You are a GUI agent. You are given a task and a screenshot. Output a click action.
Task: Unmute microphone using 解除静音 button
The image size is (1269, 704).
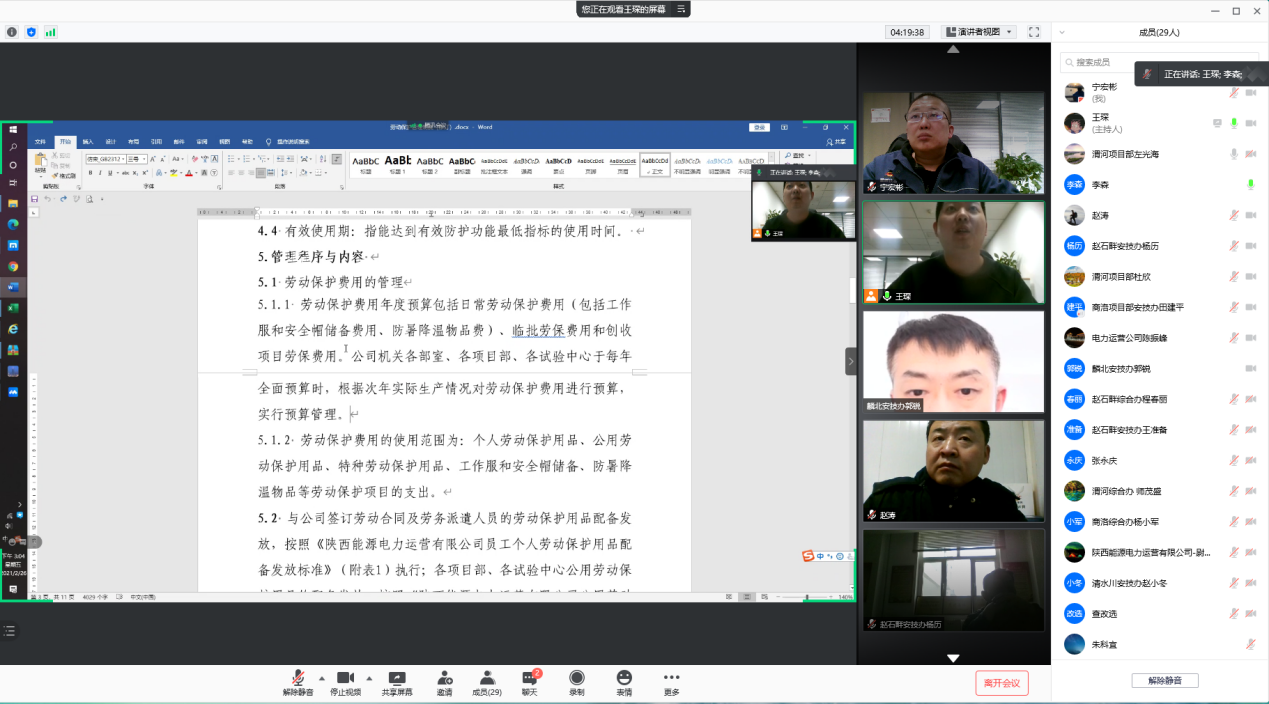pos(297,679)
